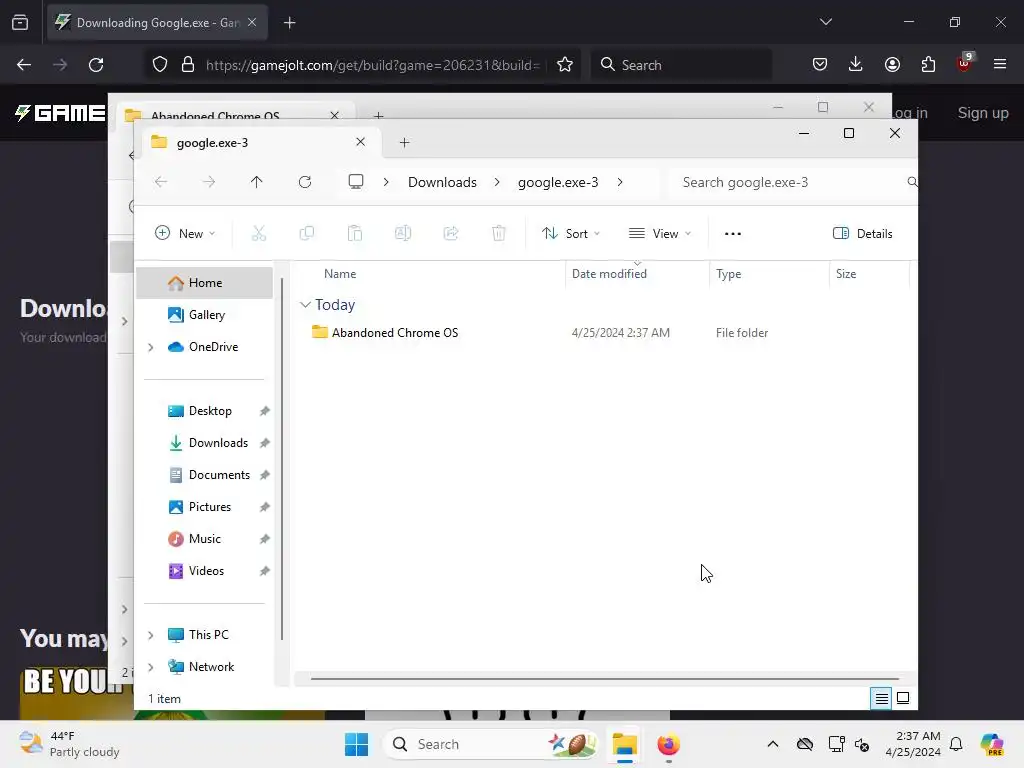Open Gallery in navigation pane
Screen dimensions: 1024x768
[204, 315]
